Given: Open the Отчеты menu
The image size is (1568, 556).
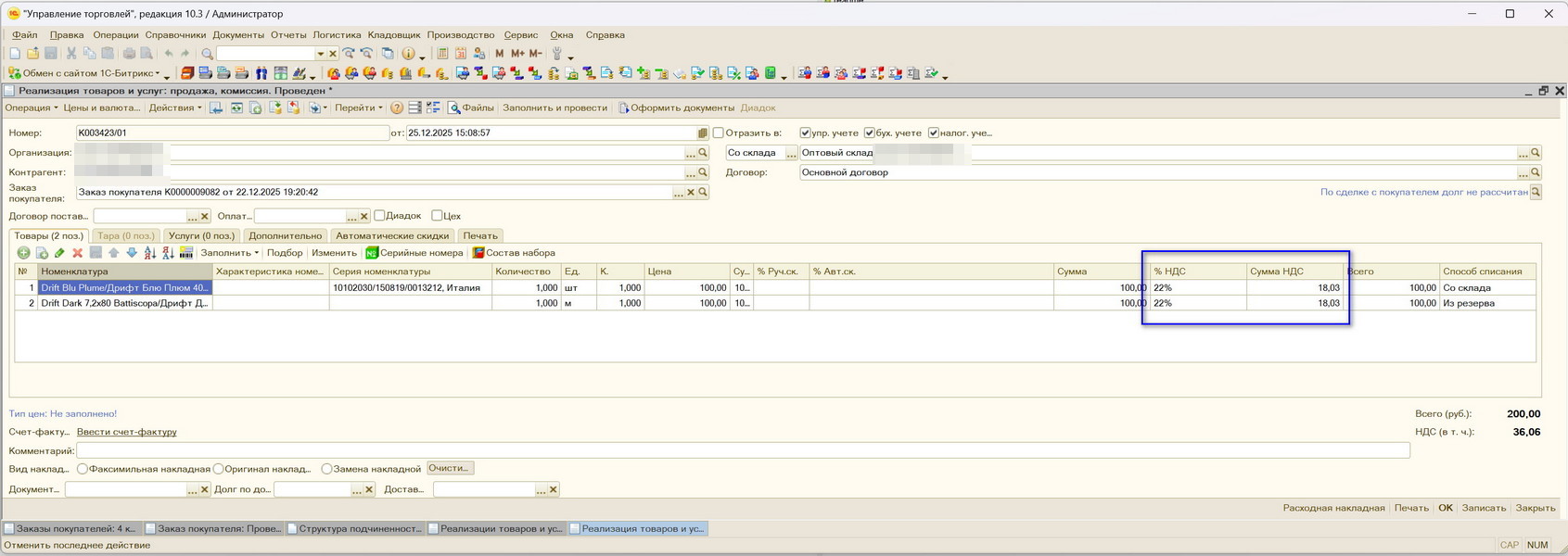Looking at the screenshot, I should [x=288, y=35].
